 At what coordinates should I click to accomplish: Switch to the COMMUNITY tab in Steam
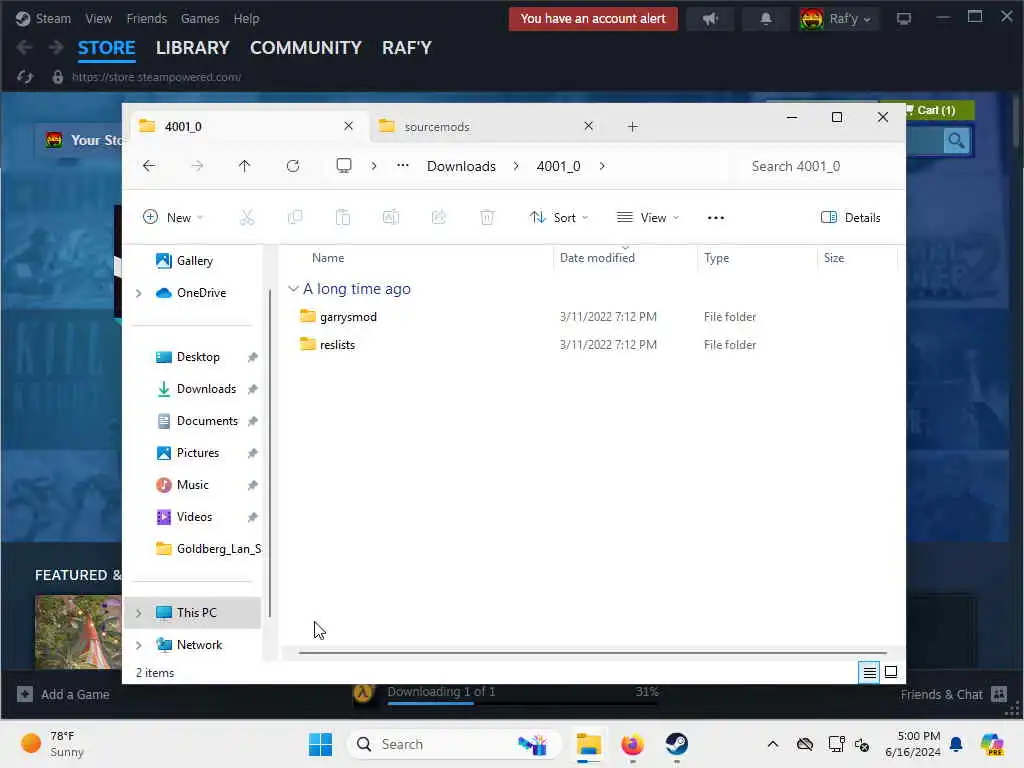coord(306,48)
